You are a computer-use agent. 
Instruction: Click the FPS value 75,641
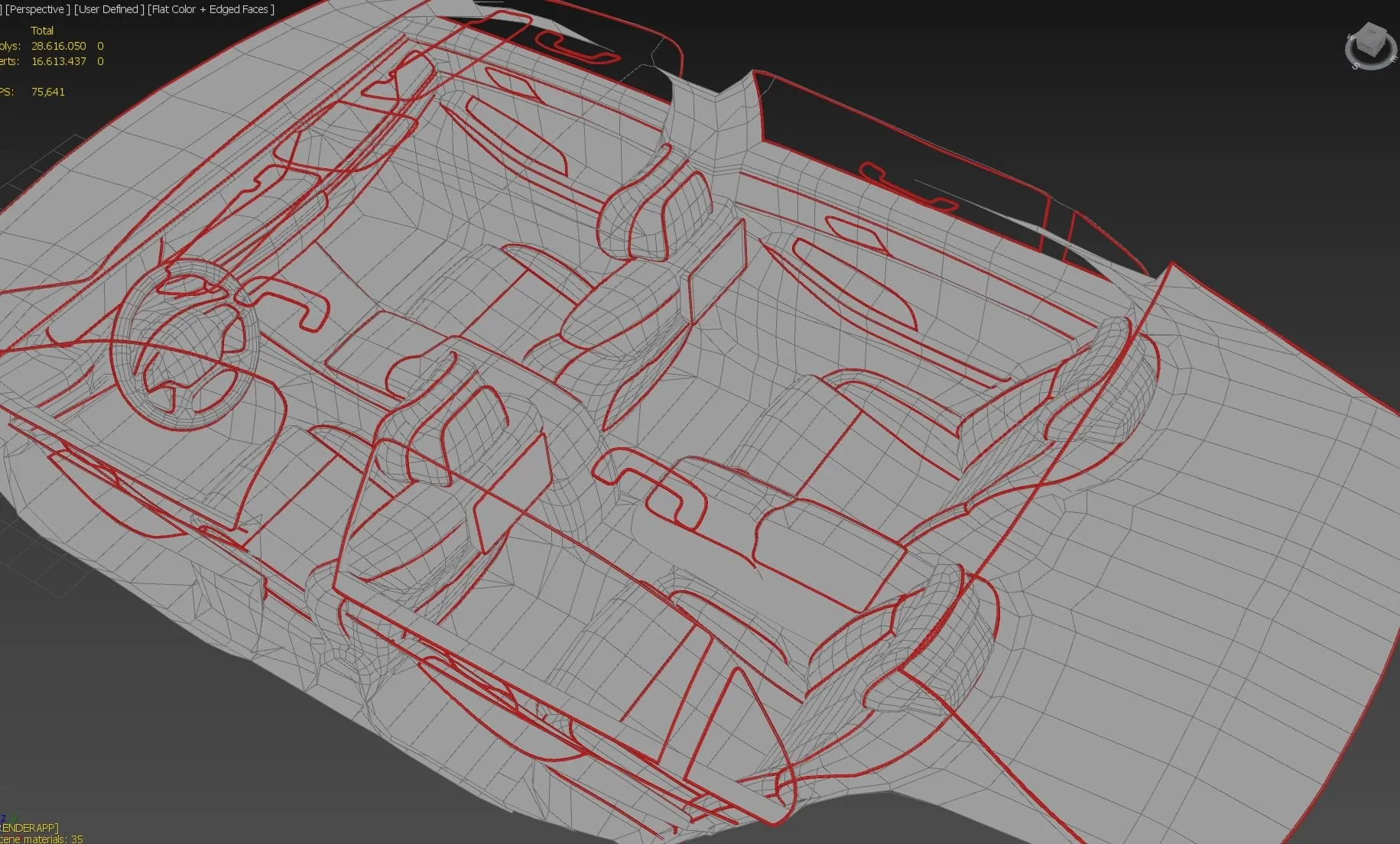[48, 92]
